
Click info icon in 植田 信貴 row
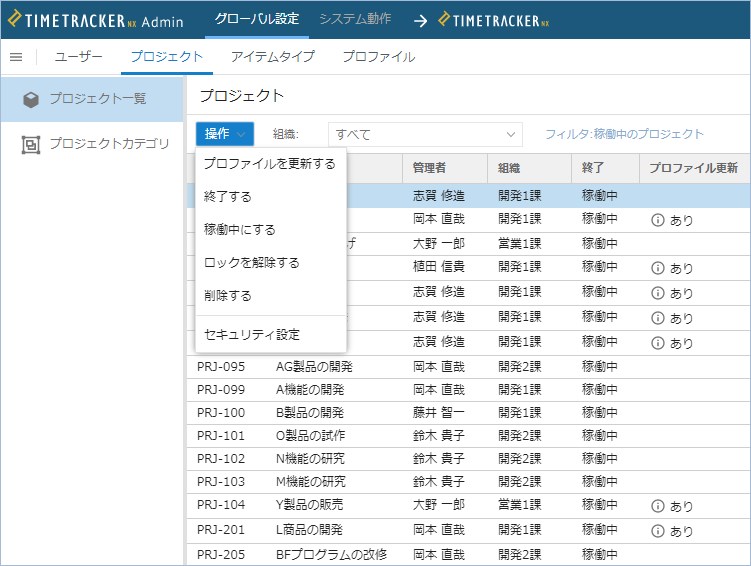click(x=658, y=268)
